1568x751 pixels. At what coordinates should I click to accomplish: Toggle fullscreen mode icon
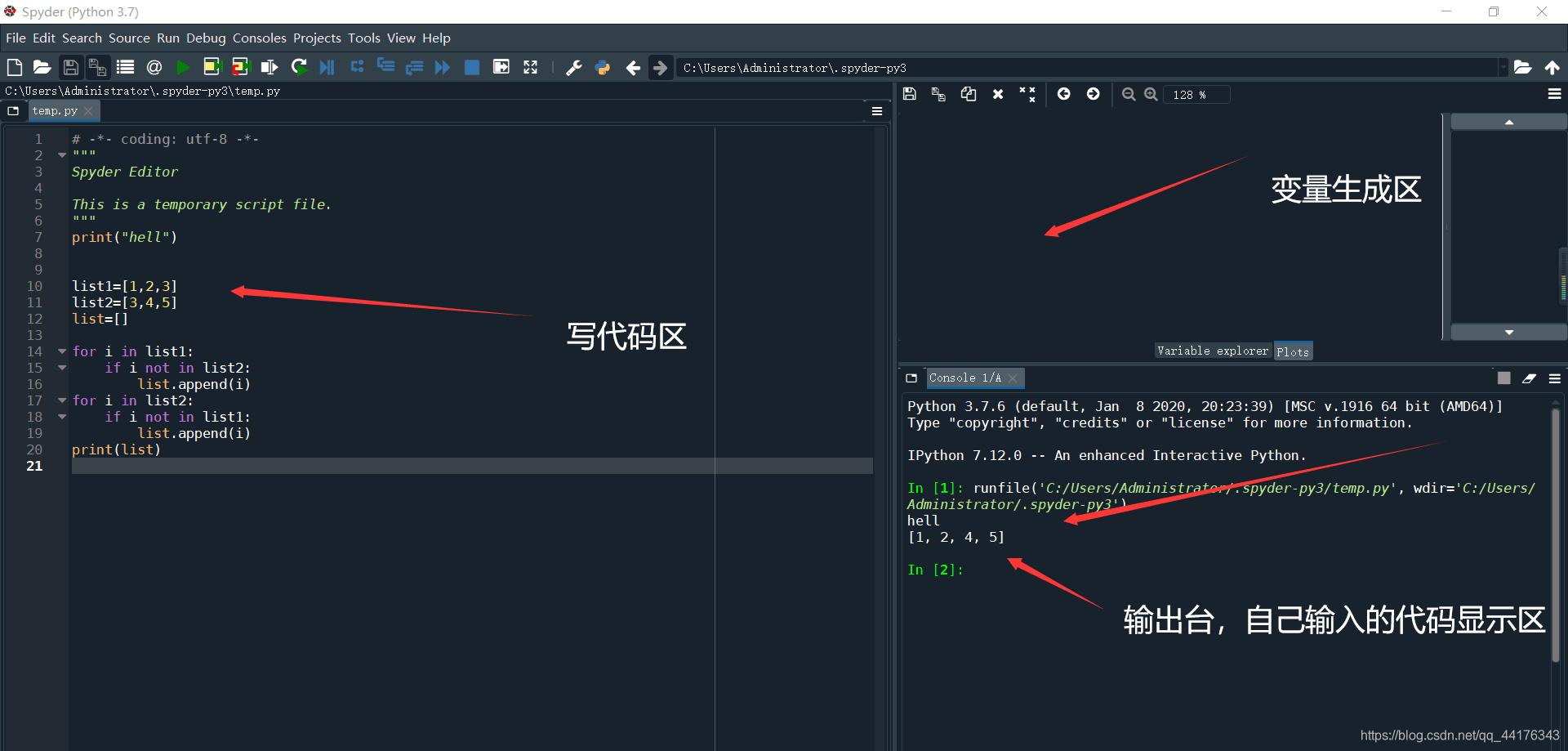coord(531,67)
